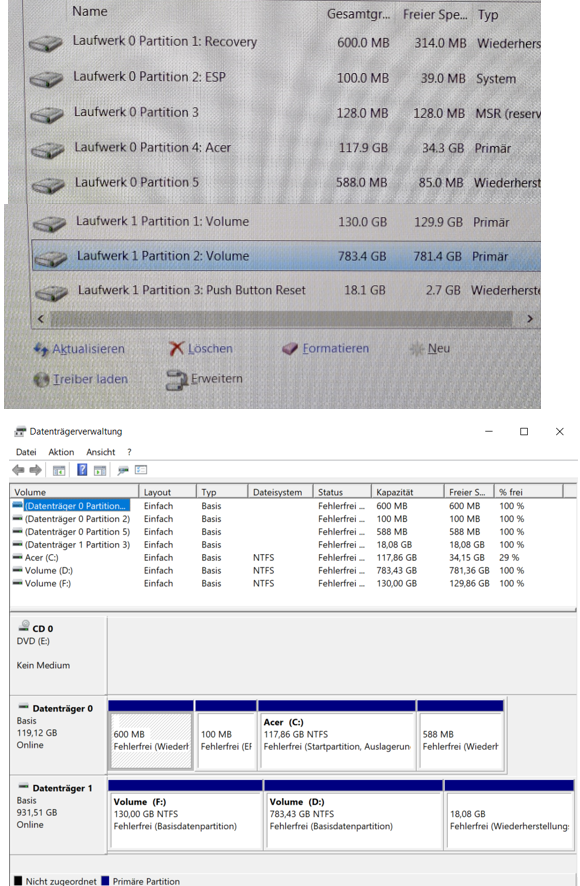This screenshot has height=886, width=580.
Task: Click drive icon of Push Button Reset
Action: tap(51, 293)
